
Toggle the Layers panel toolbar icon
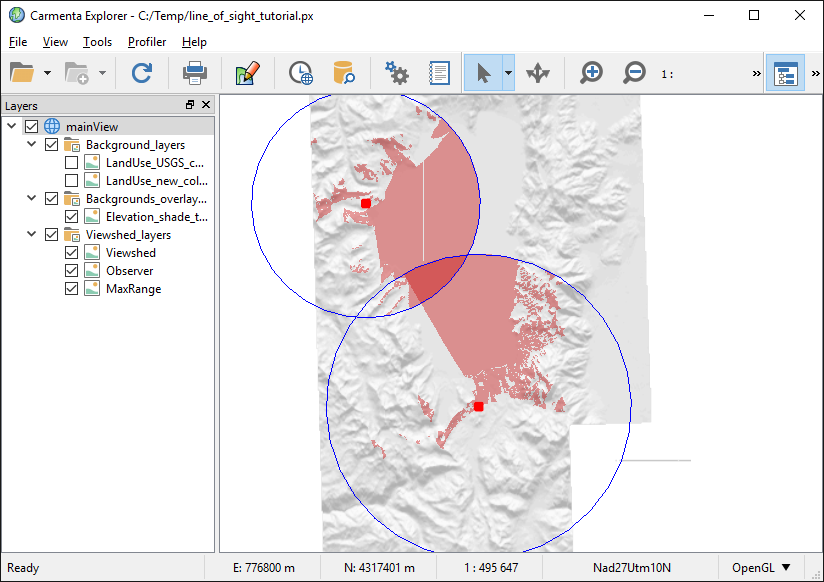coord(785,73)
